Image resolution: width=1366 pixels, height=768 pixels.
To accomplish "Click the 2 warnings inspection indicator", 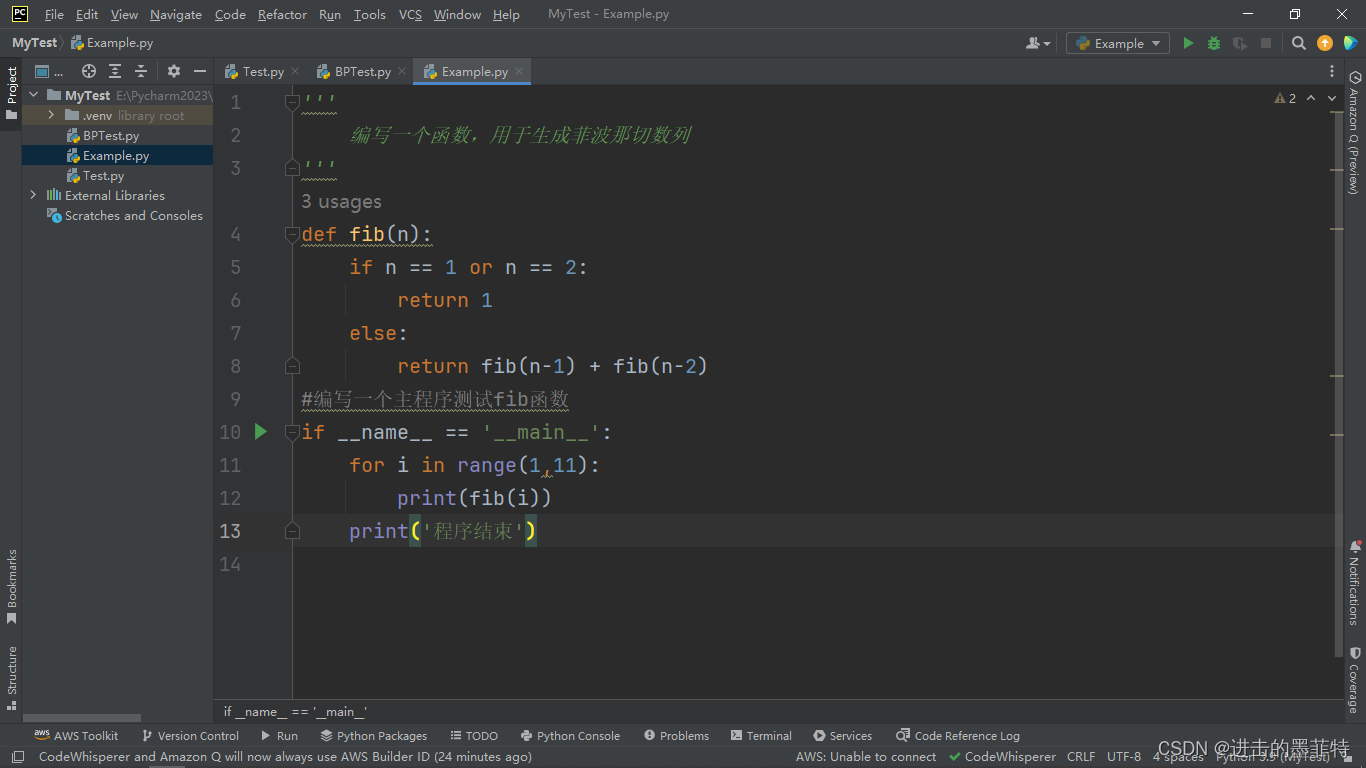I will [1285, 98].
